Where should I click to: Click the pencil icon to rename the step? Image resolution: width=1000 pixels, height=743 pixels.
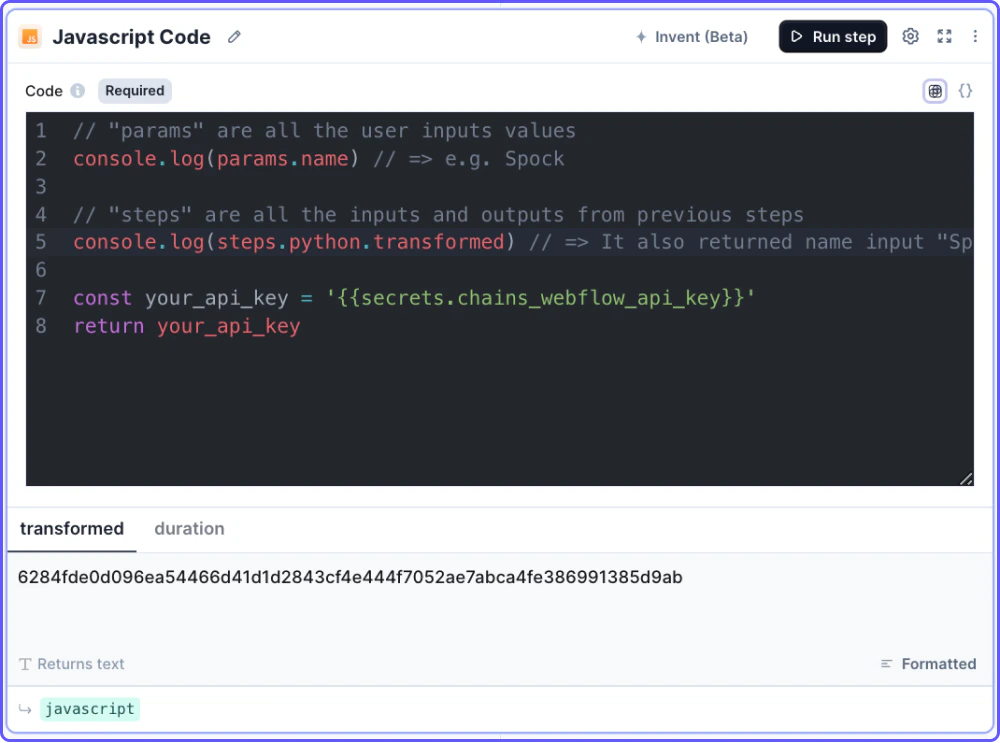click(234, 37)
